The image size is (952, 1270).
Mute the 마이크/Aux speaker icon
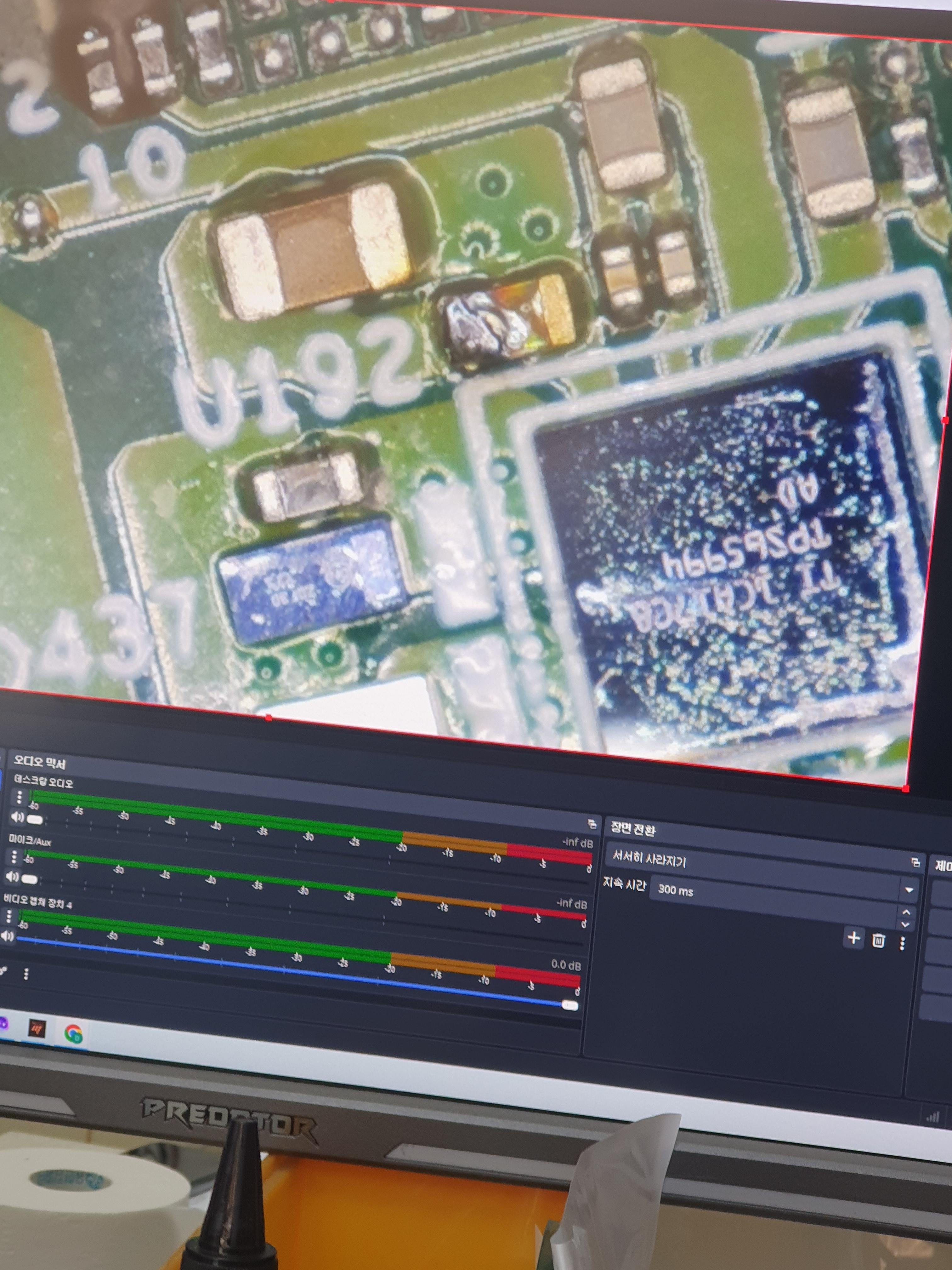pos(11,877)
